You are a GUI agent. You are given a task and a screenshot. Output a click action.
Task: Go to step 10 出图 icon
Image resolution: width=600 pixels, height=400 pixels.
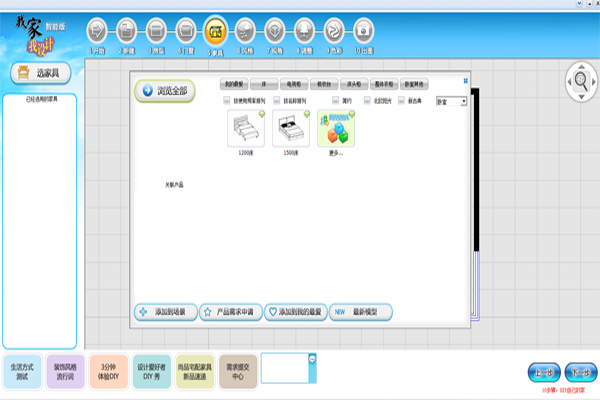(366, 32)
